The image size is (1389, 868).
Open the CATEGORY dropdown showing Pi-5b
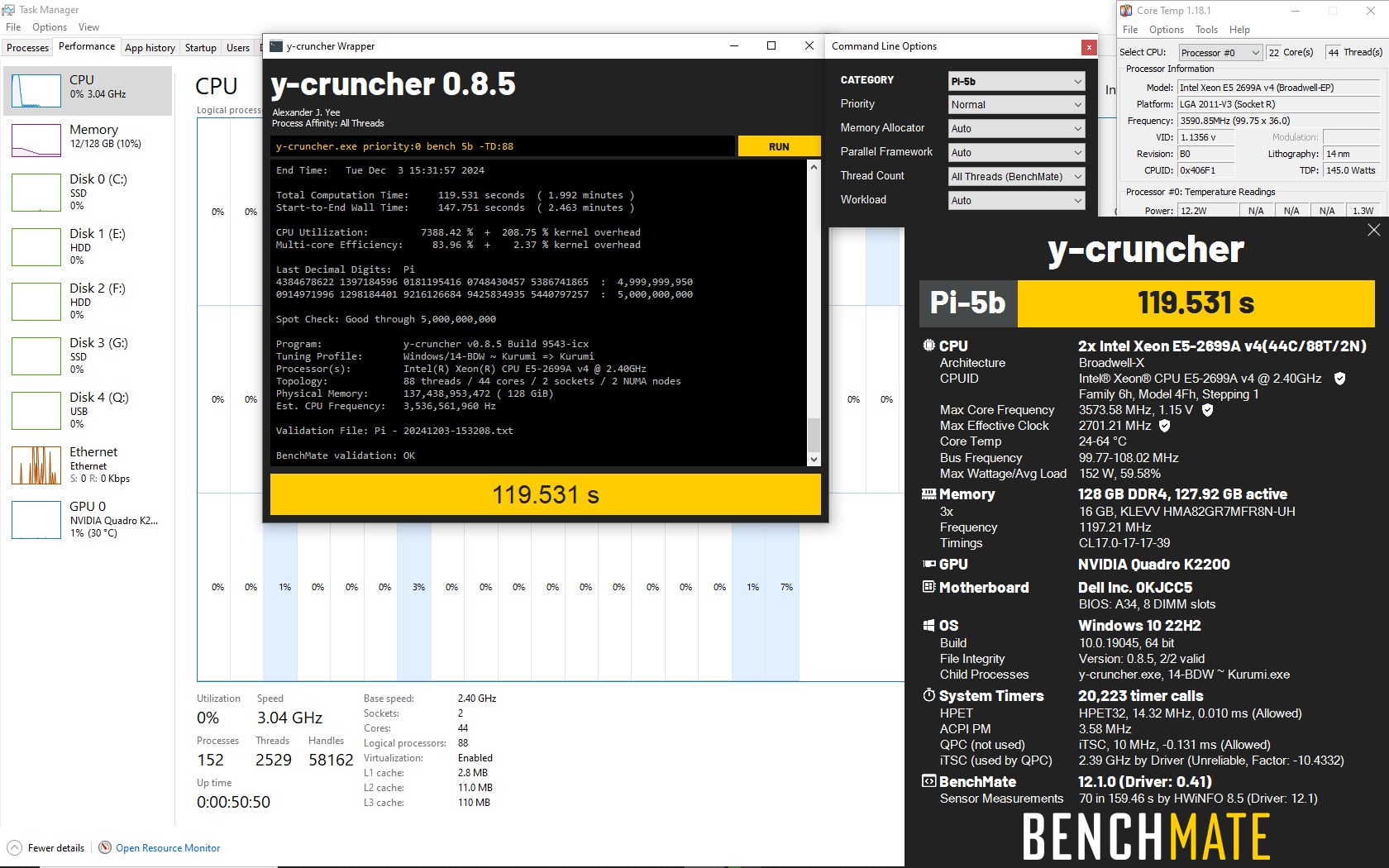(x=1016, y=81)
